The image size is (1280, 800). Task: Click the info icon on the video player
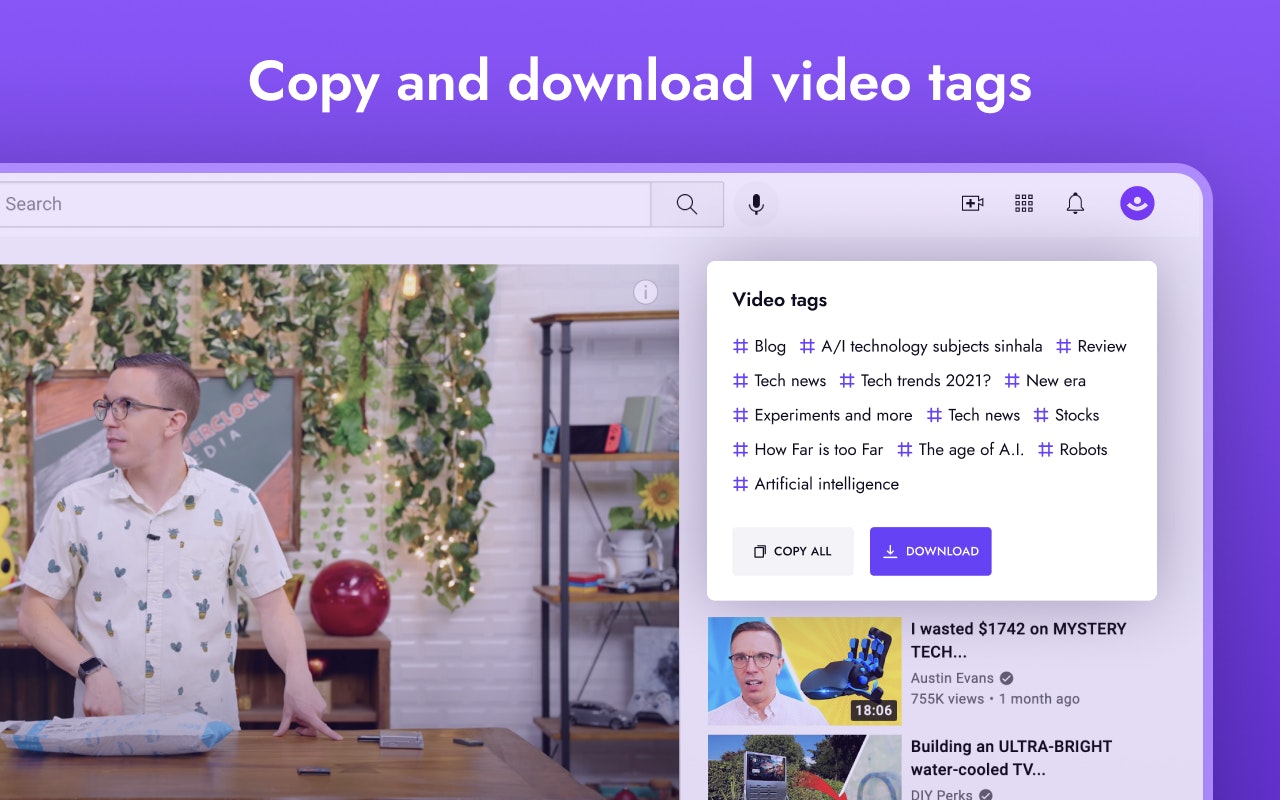coord(646,292)
